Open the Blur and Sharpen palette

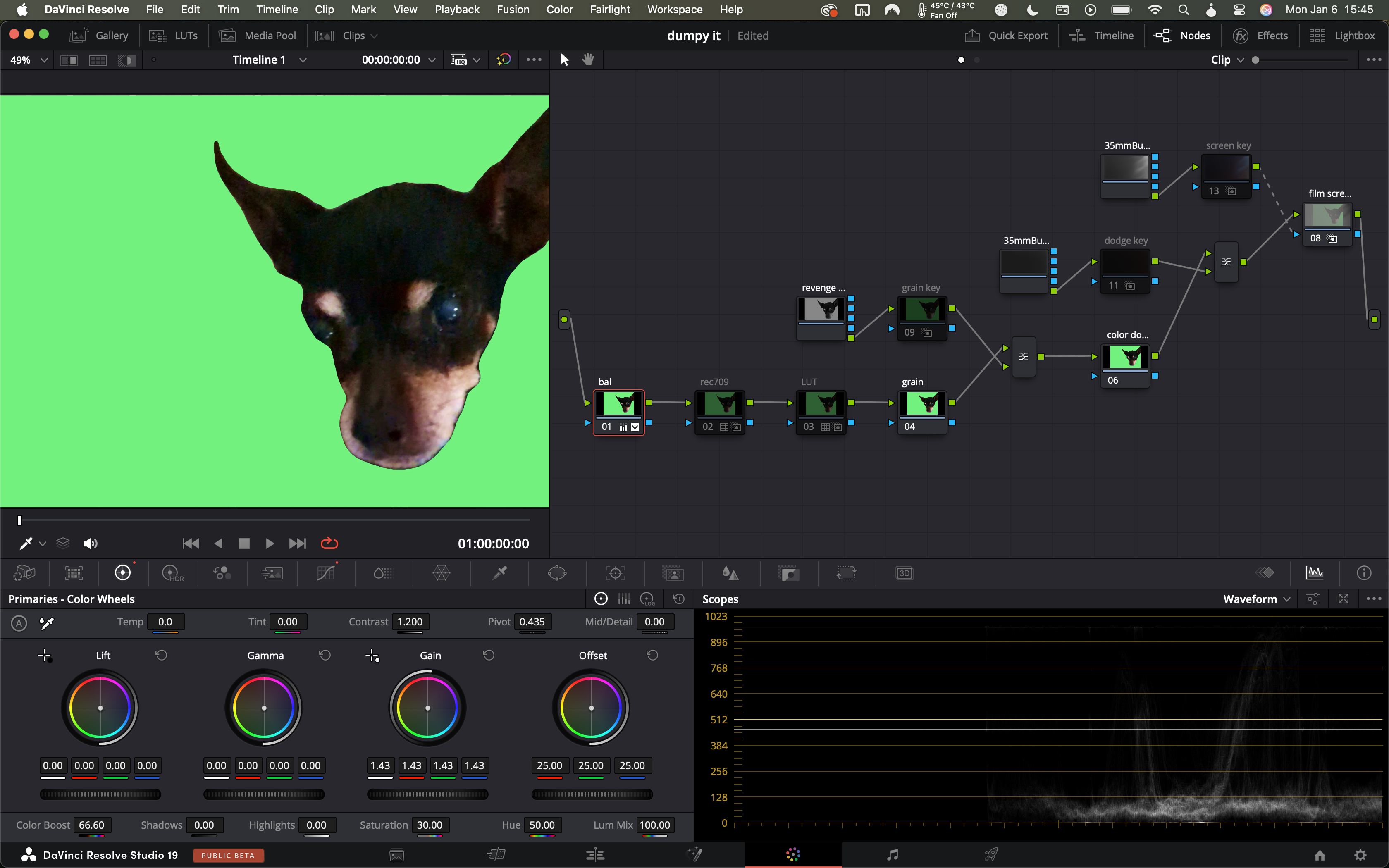[730, 573]
